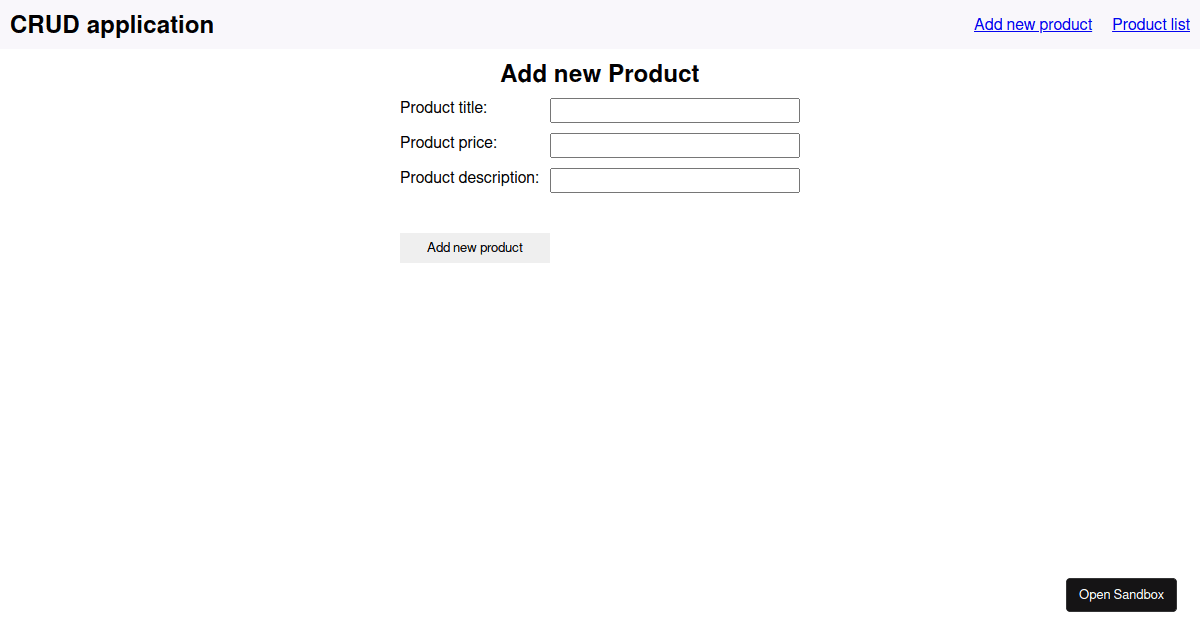Click the 'Product description:' label text
Image resolution: width=1200 pixels, height=630 pixels.
pos(470,178)
